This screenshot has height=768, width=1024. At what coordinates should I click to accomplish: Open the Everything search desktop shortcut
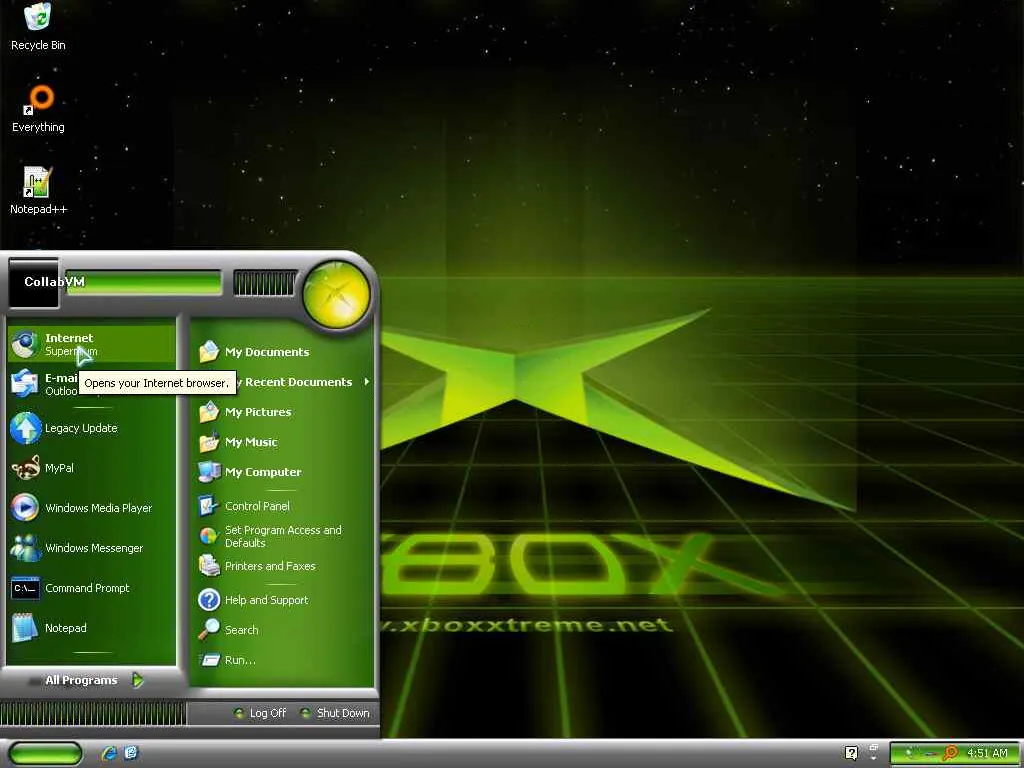click(x=38, y=109)
